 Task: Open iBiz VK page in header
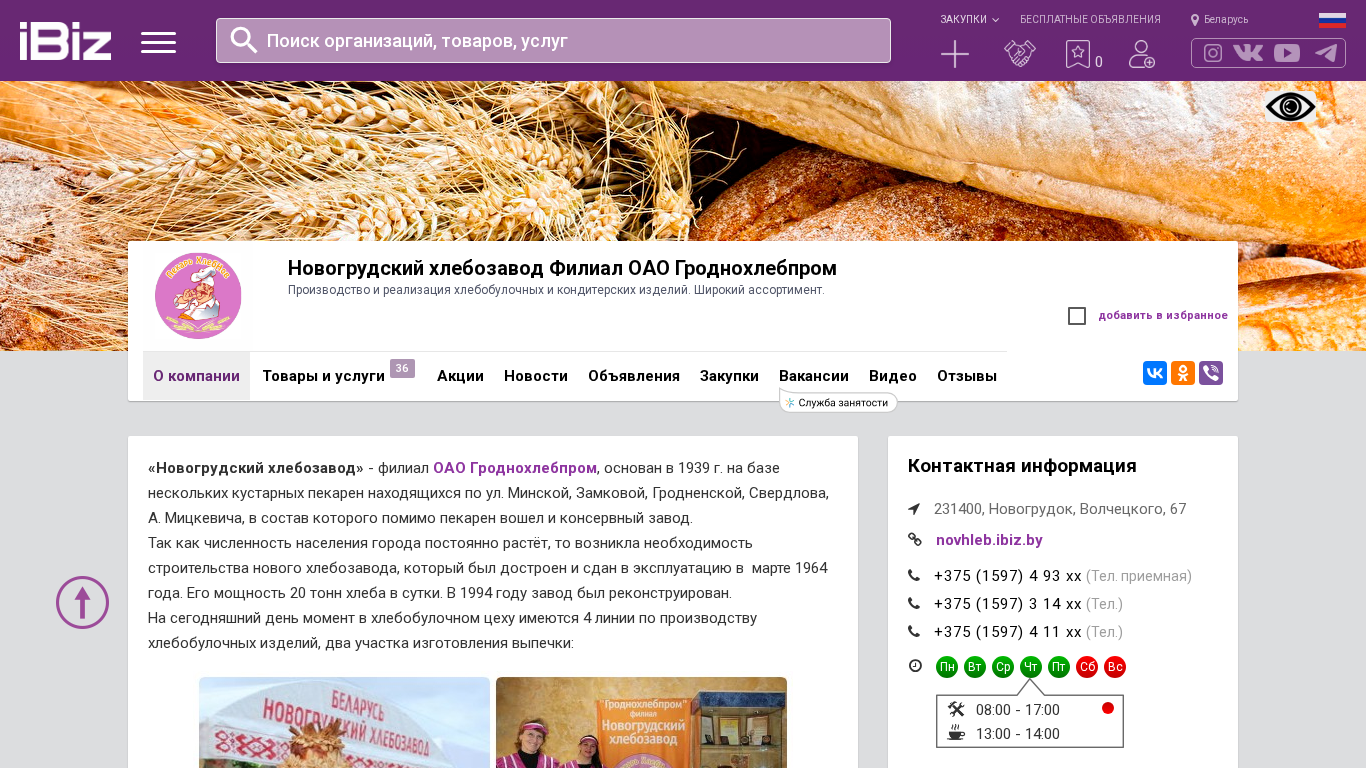coord(1248,53)
